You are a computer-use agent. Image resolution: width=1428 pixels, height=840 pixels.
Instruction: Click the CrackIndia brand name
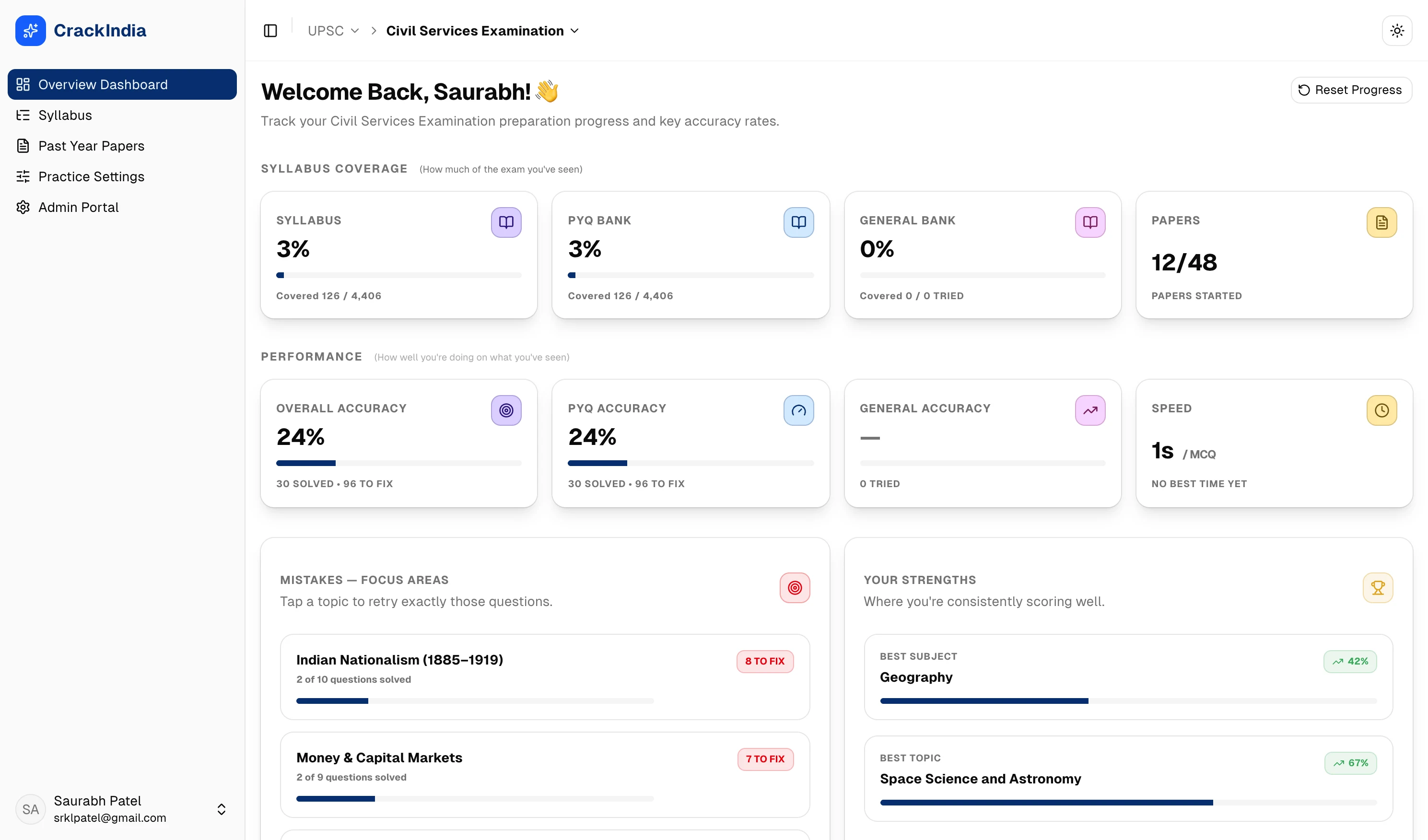pyautogui.click(x=100, y=31)
